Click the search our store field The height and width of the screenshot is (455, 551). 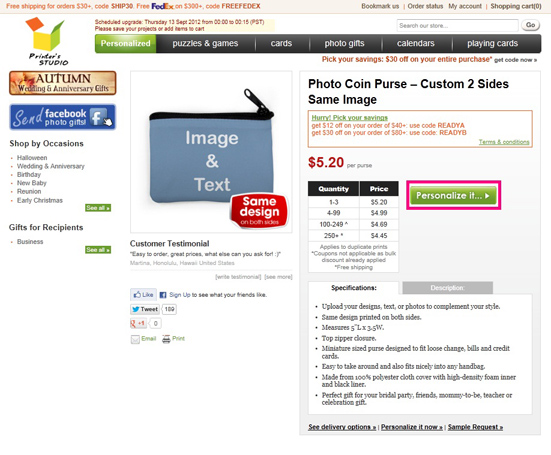tap(458, 26)
